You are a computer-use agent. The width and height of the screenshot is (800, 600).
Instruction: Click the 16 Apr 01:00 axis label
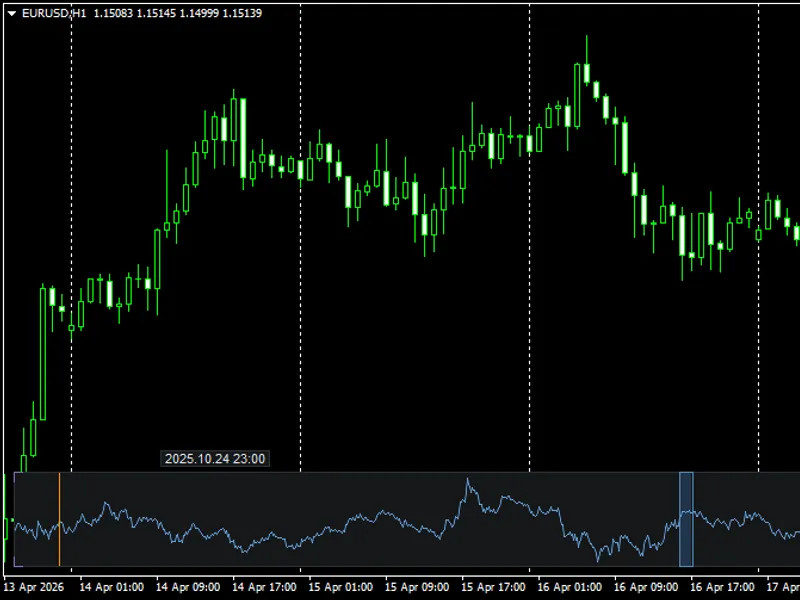tap(569, 587)
